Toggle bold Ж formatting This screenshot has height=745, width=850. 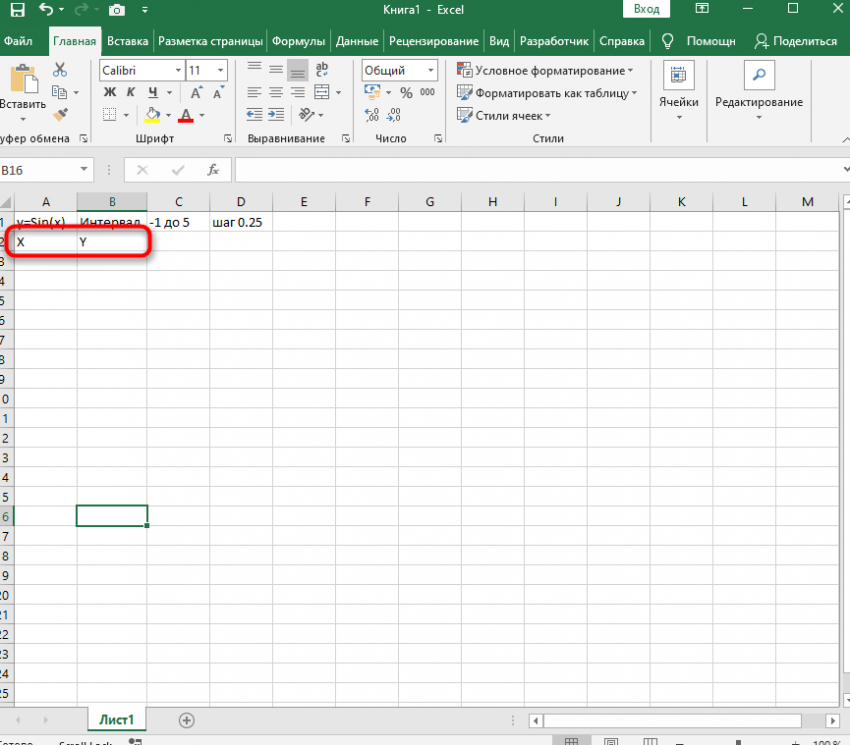point(110,93)
